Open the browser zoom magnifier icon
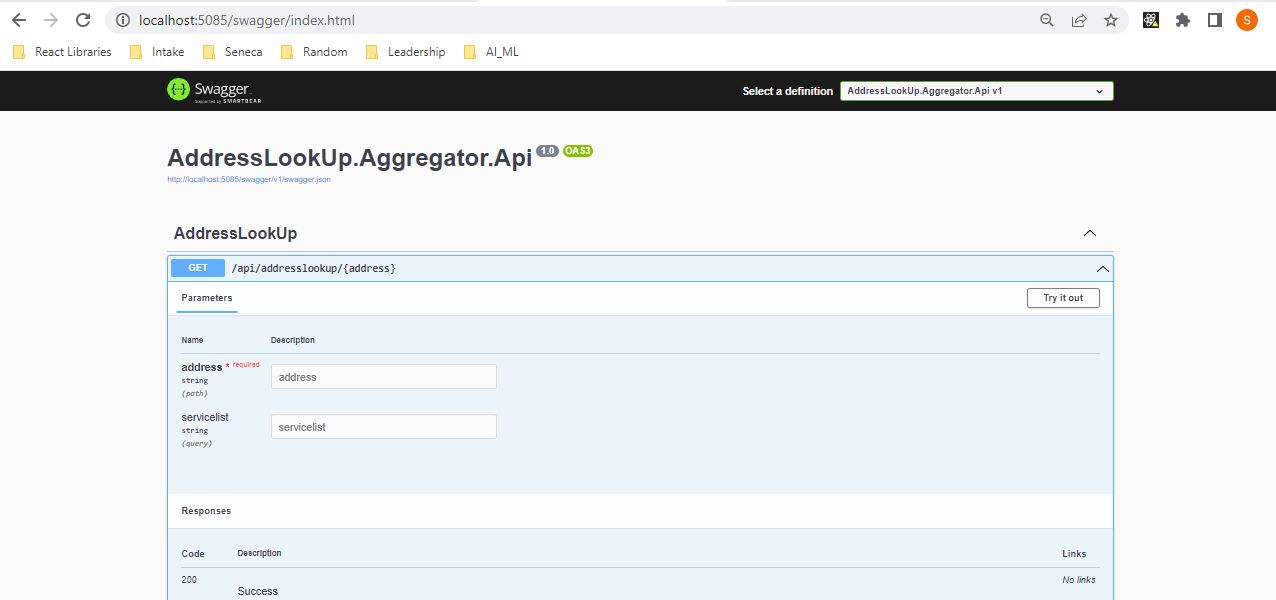The width and height of the screenshot is (1276, 600). 1047,20
